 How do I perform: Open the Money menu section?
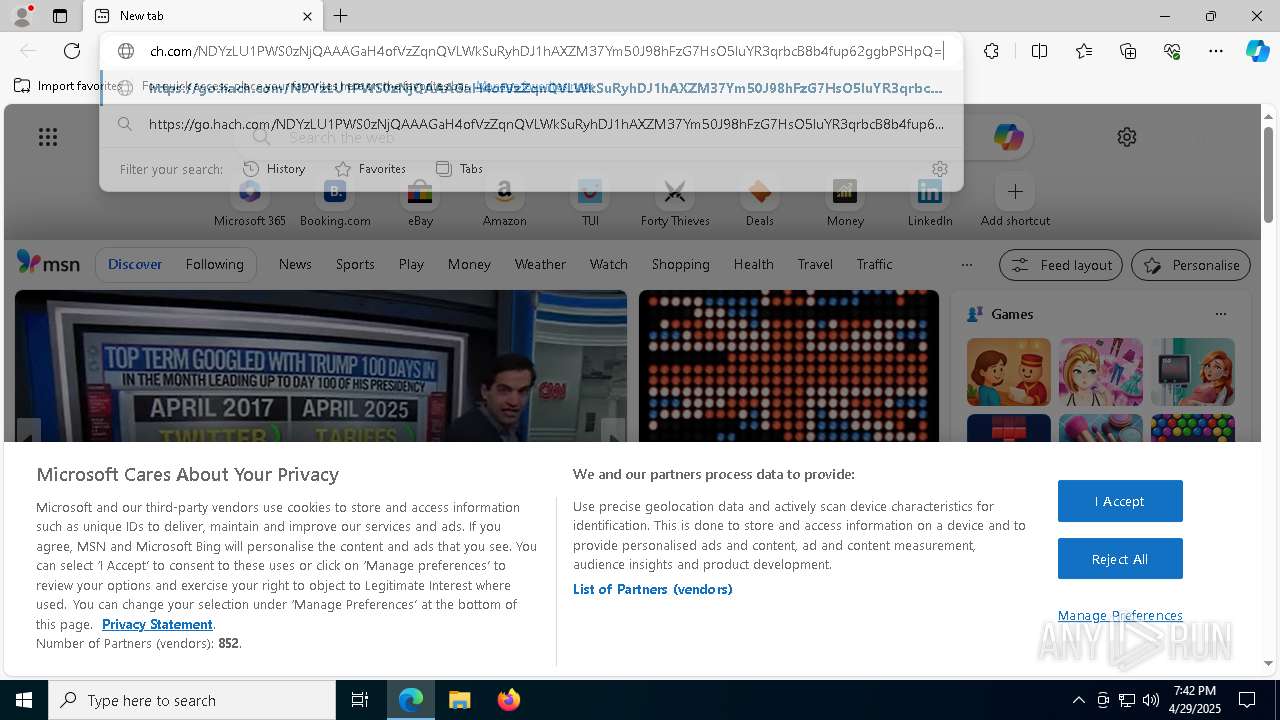coord(469,264)
